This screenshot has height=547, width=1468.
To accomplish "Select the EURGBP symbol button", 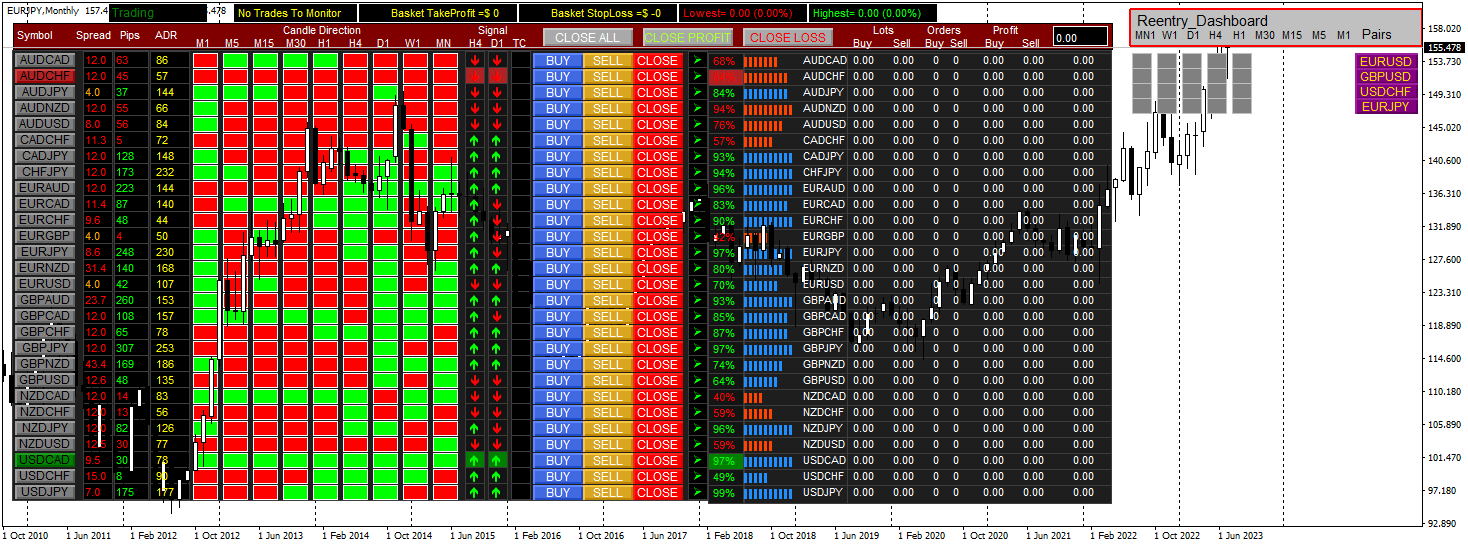I will (45, 237).
